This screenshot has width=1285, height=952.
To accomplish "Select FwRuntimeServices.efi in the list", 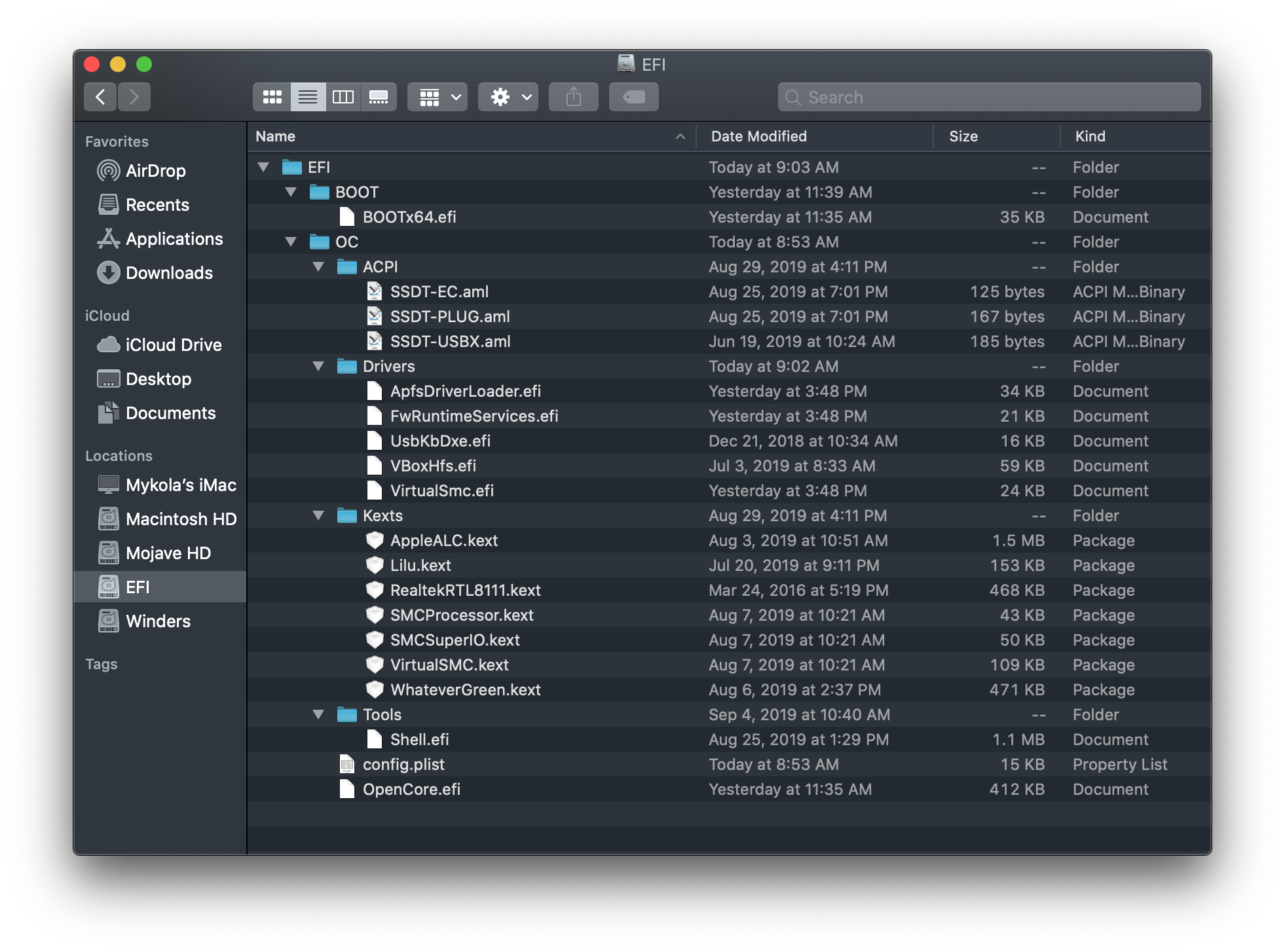I will pyautogui.click(x=729, y=416).
